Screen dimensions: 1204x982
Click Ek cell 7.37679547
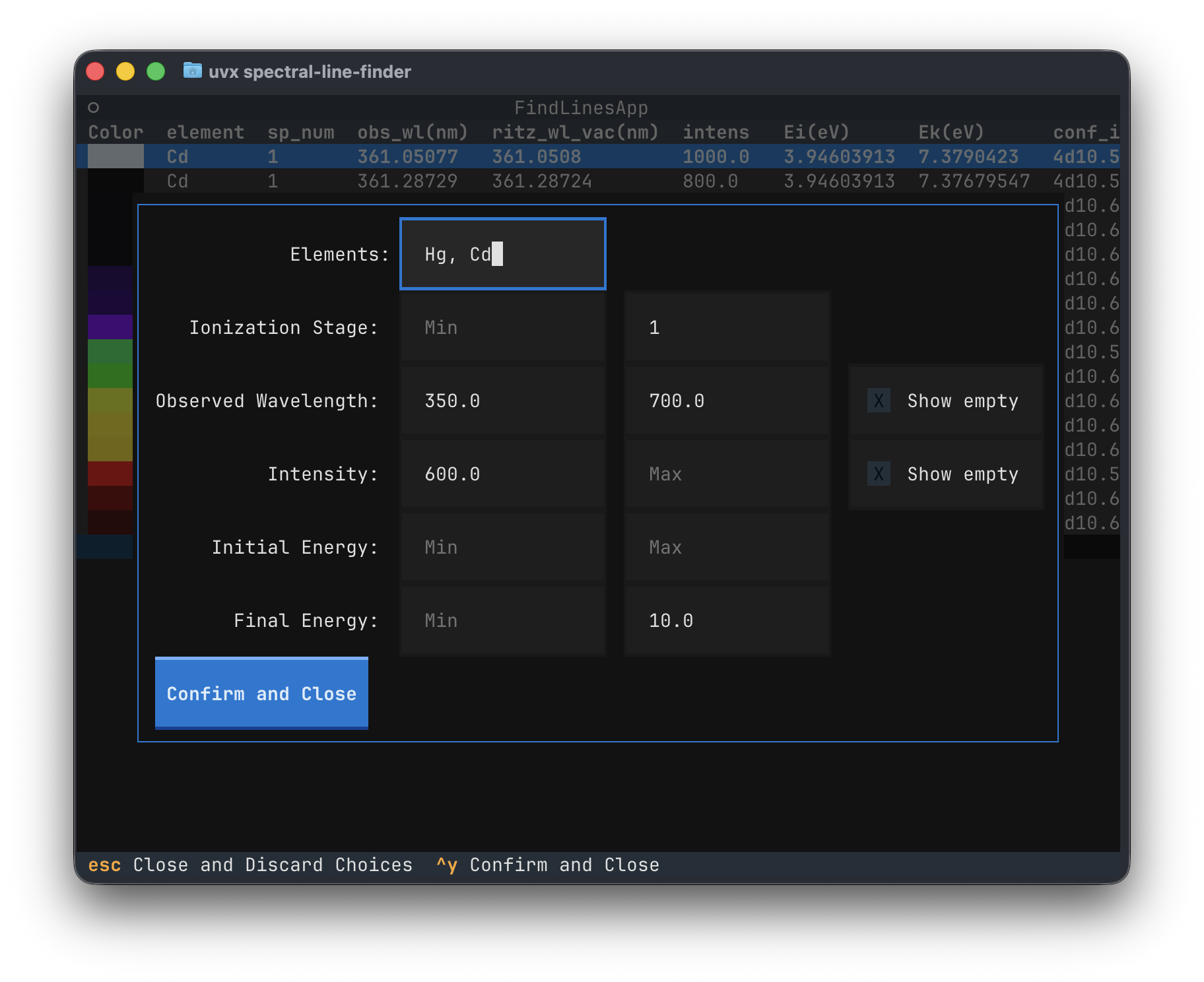[x=974, y=181]
